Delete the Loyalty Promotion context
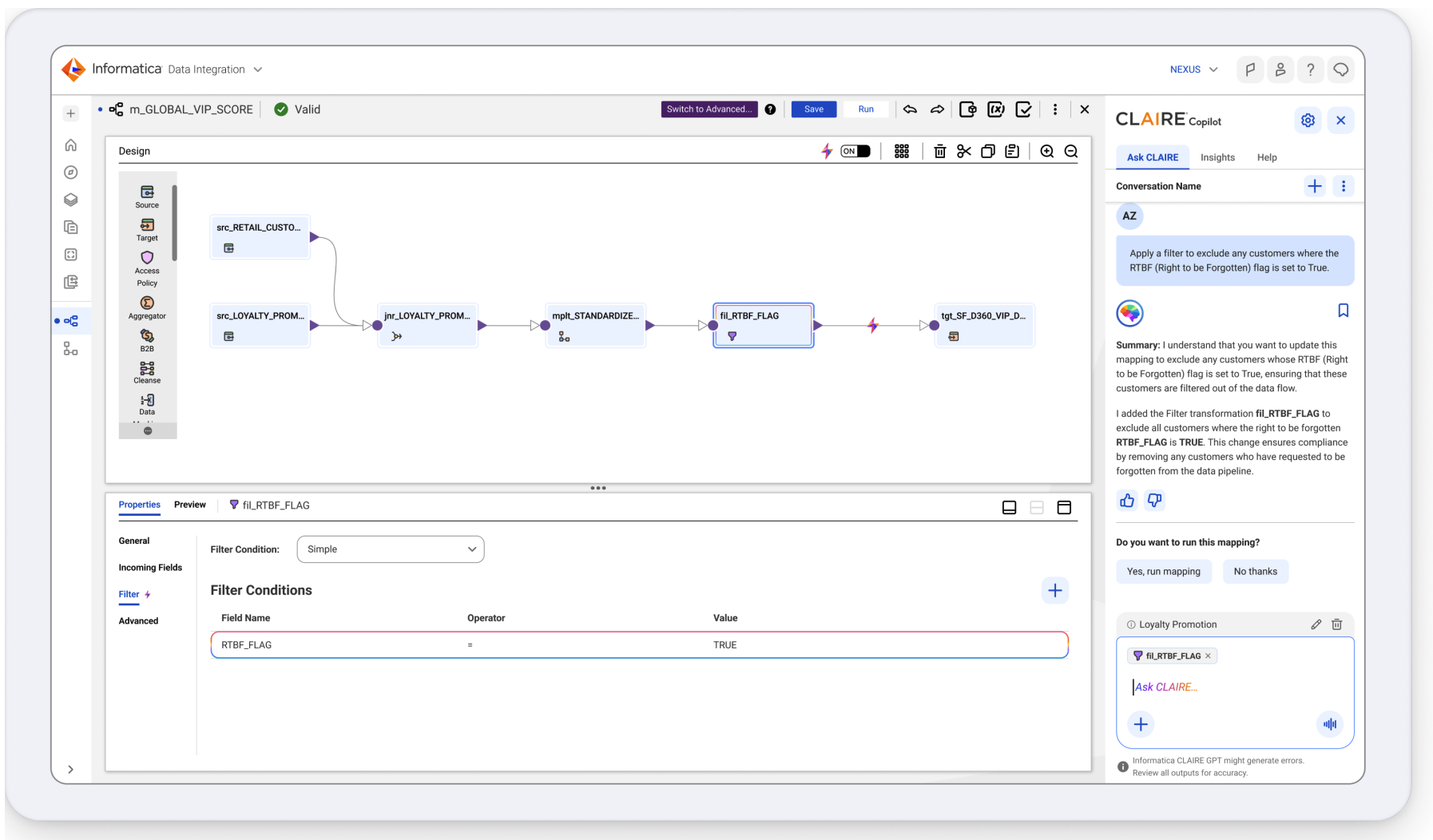The height and width of the screenshot is (840, 1433). [1336, 624]
